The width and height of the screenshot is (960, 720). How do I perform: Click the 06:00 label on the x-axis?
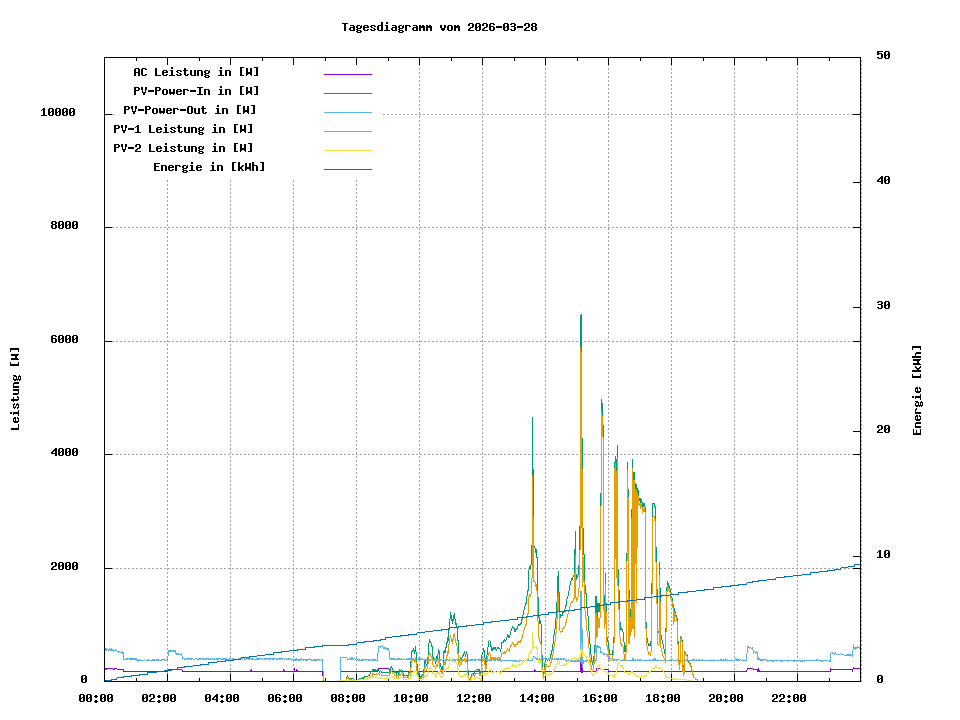(285, 698)
